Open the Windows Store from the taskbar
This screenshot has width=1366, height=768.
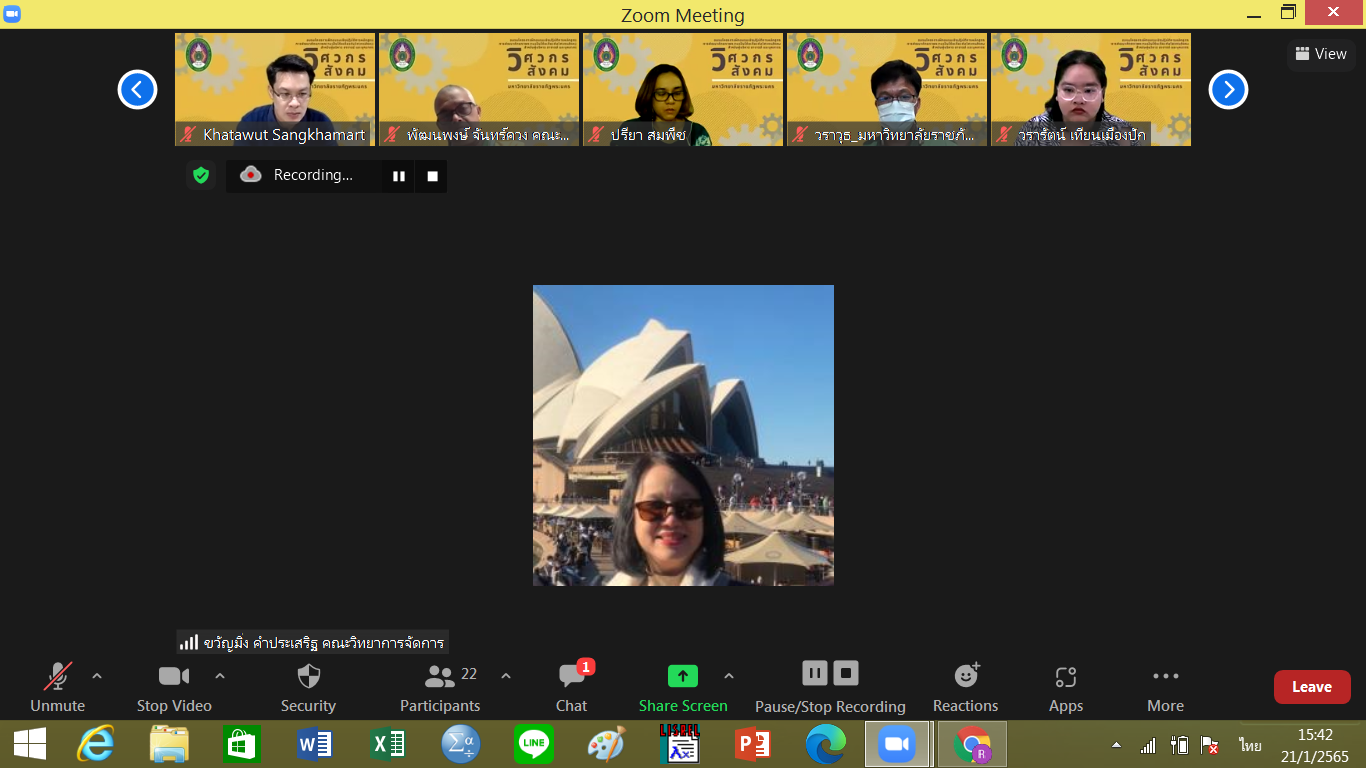tap(242, 744)
